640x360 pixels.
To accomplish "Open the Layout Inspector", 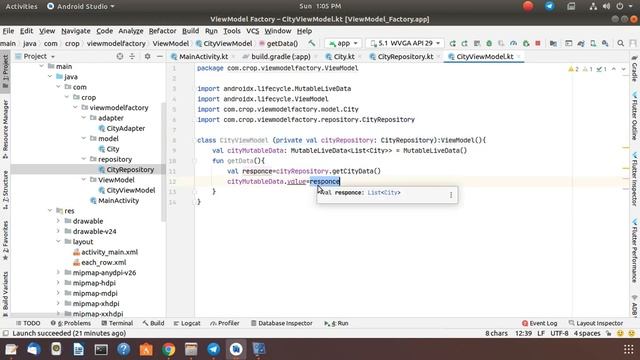I will click(596, 323).
